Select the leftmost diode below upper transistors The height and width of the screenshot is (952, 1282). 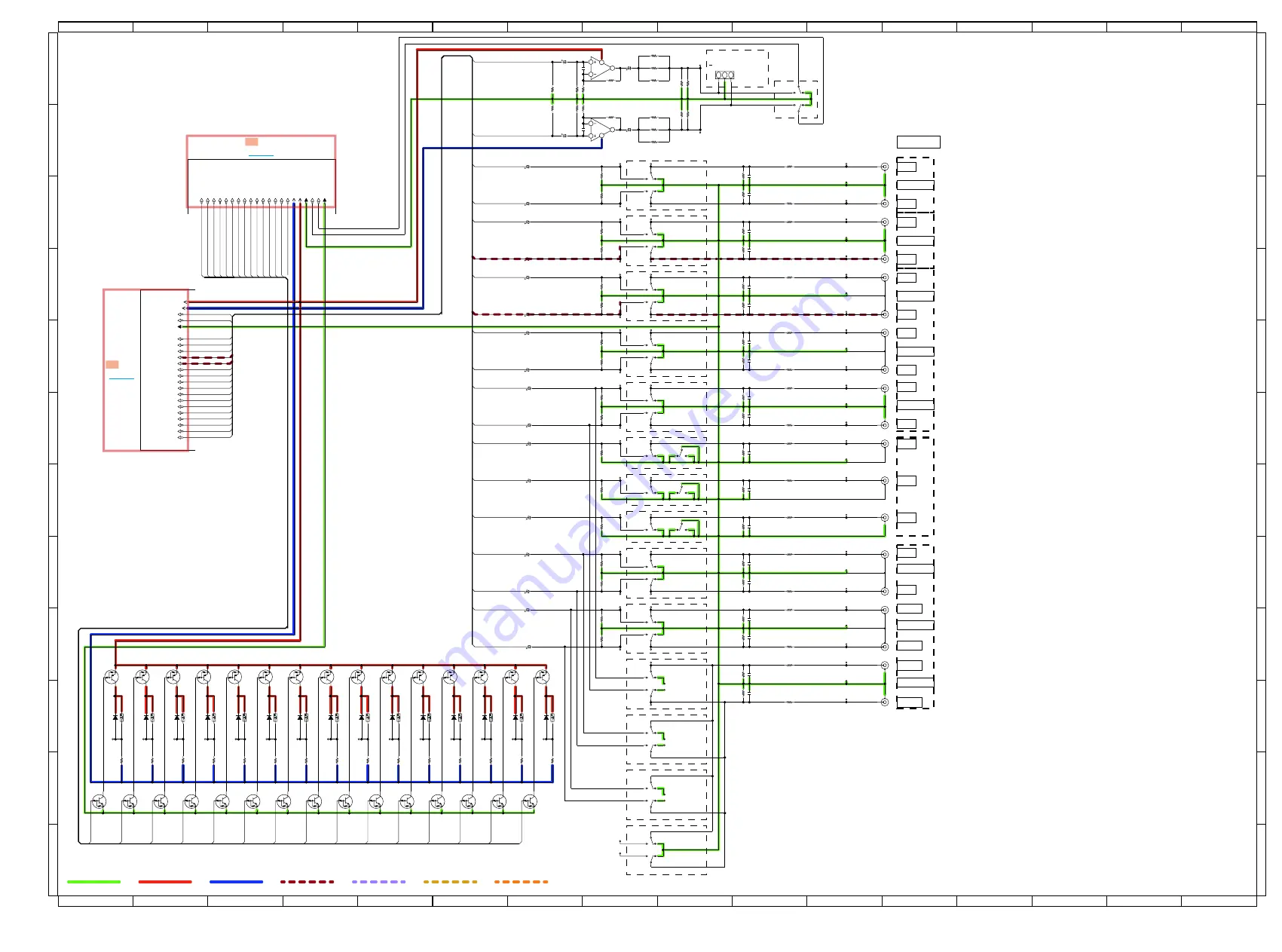pos(115,717)
